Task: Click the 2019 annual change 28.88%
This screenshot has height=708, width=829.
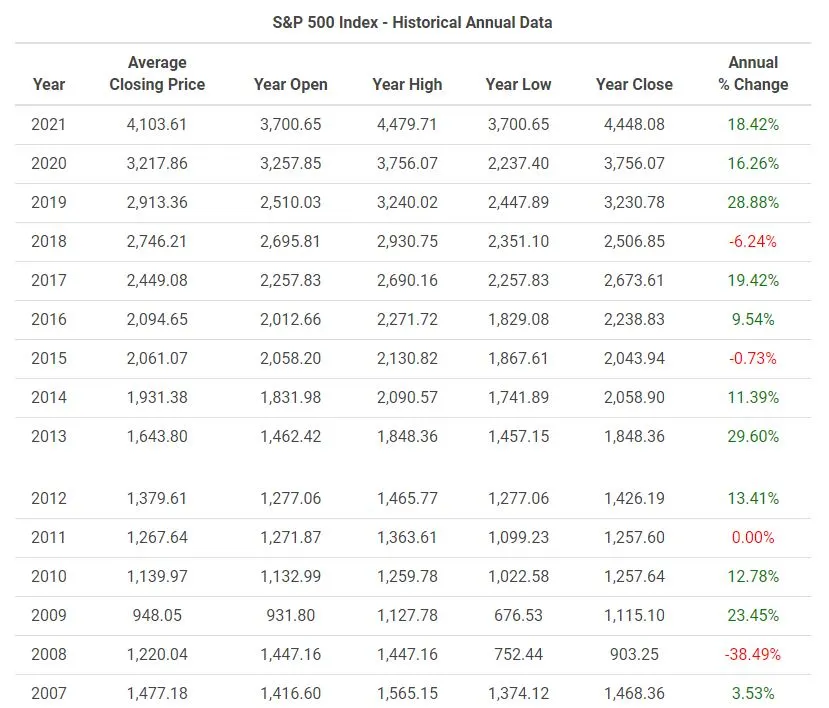Action: [753, 203]
